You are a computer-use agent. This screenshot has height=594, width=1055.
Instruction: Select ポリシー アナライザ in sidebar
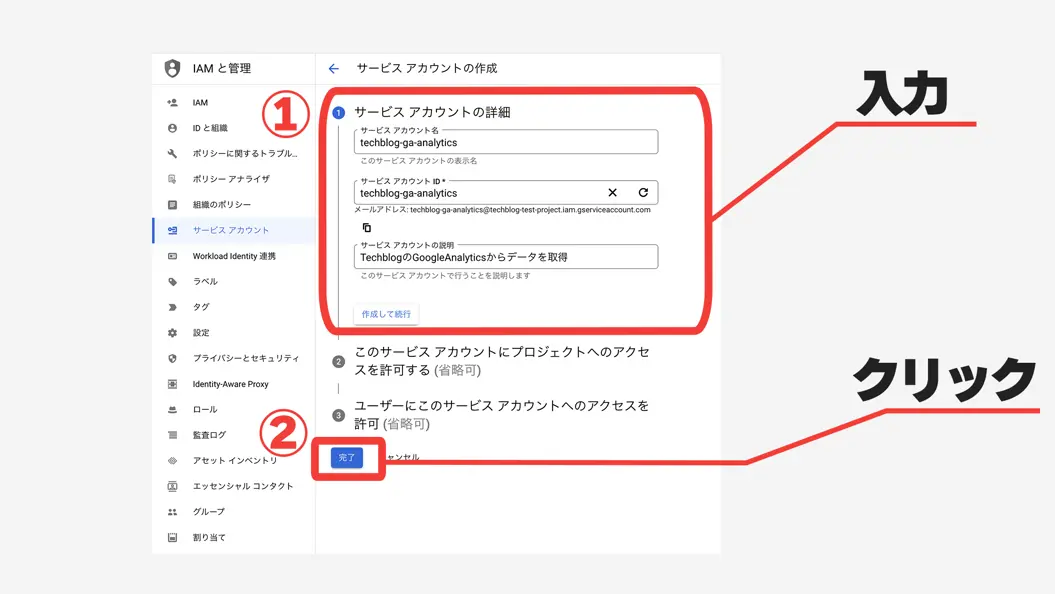(x=233, y=179)
